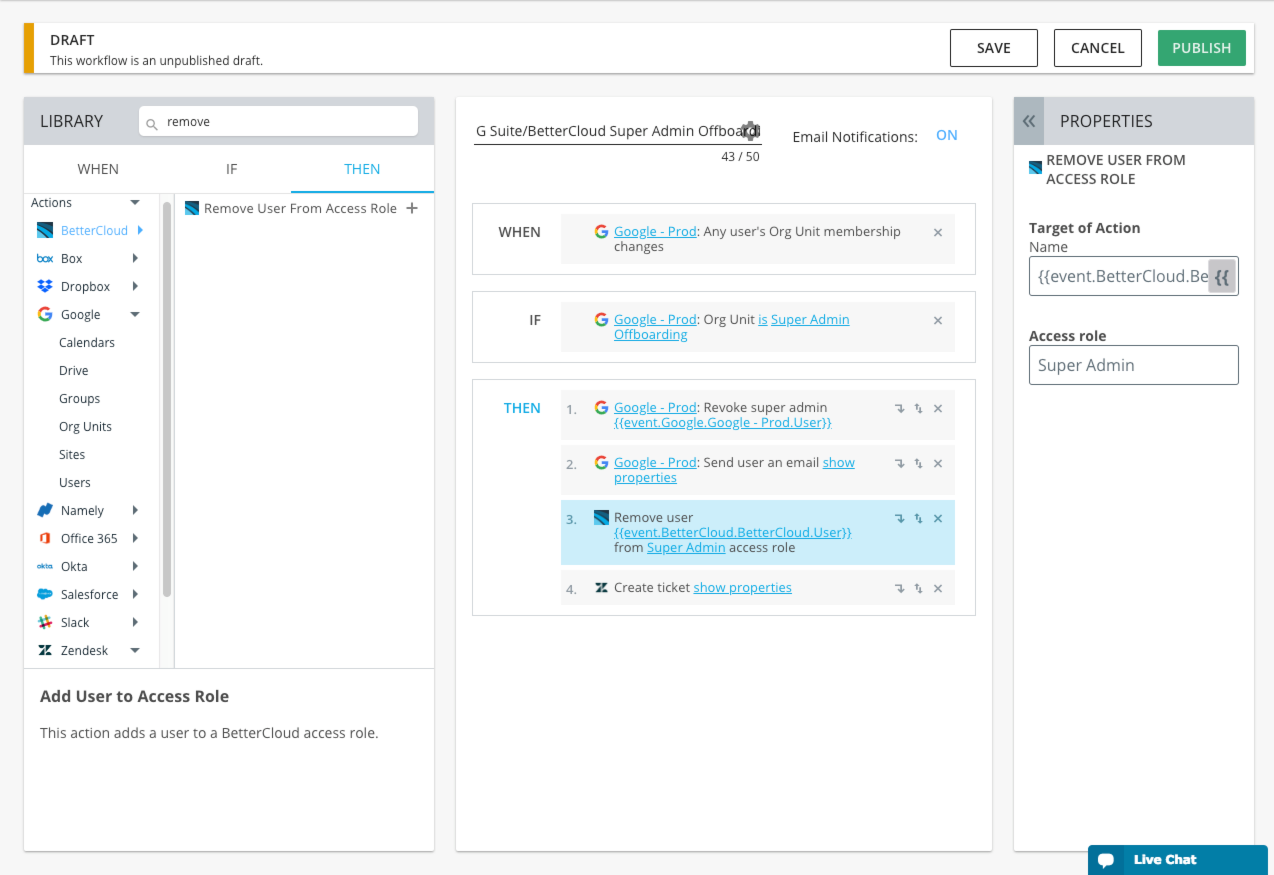1274x875 pixels.
Task: Click the down-right arrow icon on step 2
Action: 899,463
